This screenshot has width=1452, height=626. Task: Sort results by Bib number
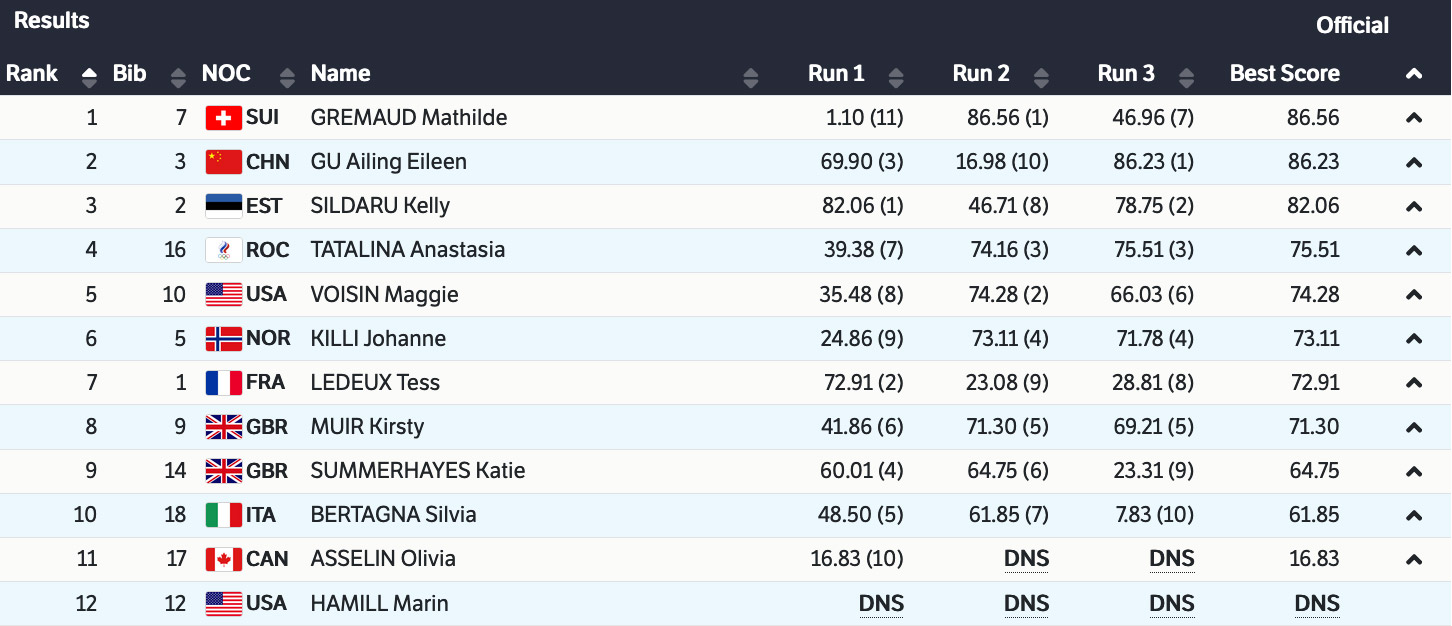[178, 76]
